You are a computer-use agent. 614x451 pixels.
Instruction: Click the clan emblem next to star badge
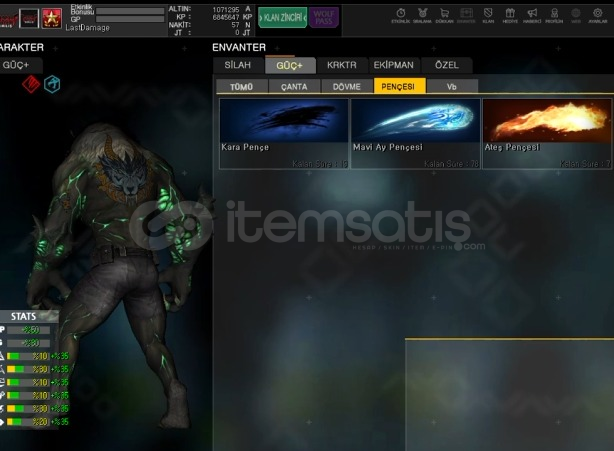point(29,18)
